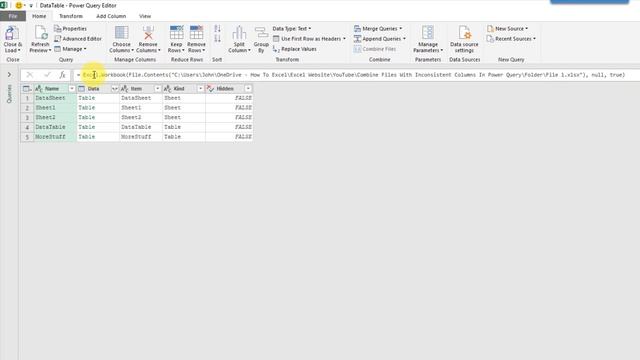Click the table corner menu icon
Viewport: 640px width, 360px height.
click(27, 89)
